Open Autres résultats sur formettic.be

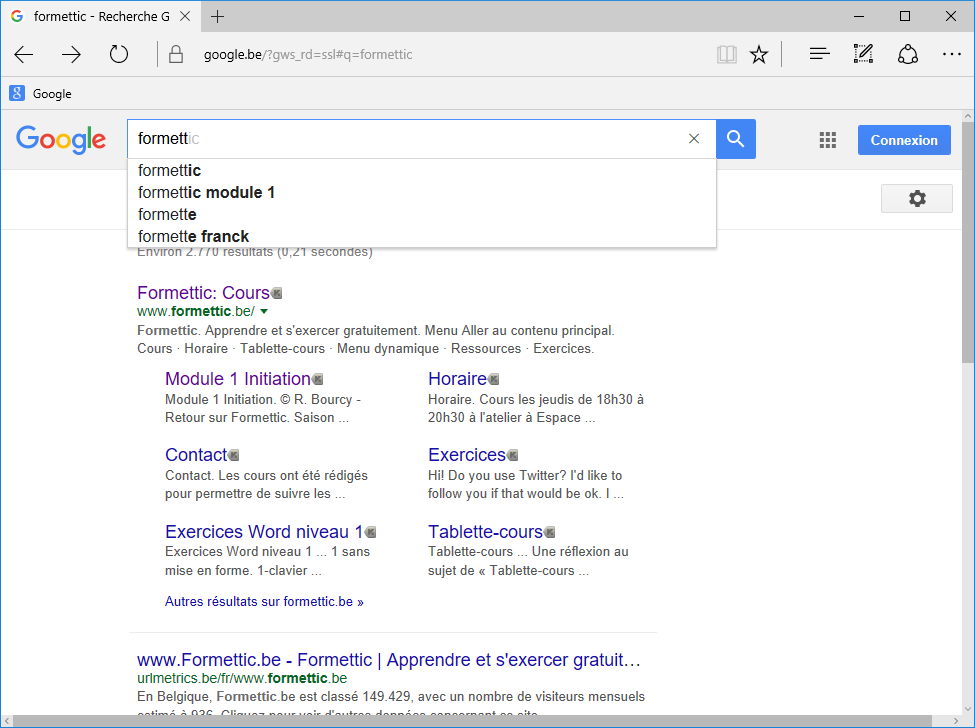click(x=264, y=602)
